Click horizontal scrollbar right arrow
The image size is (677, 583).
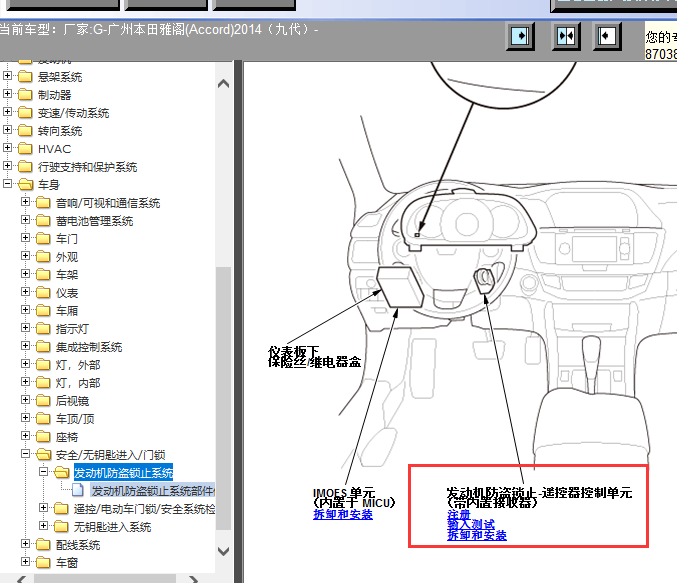click(193, 579)
